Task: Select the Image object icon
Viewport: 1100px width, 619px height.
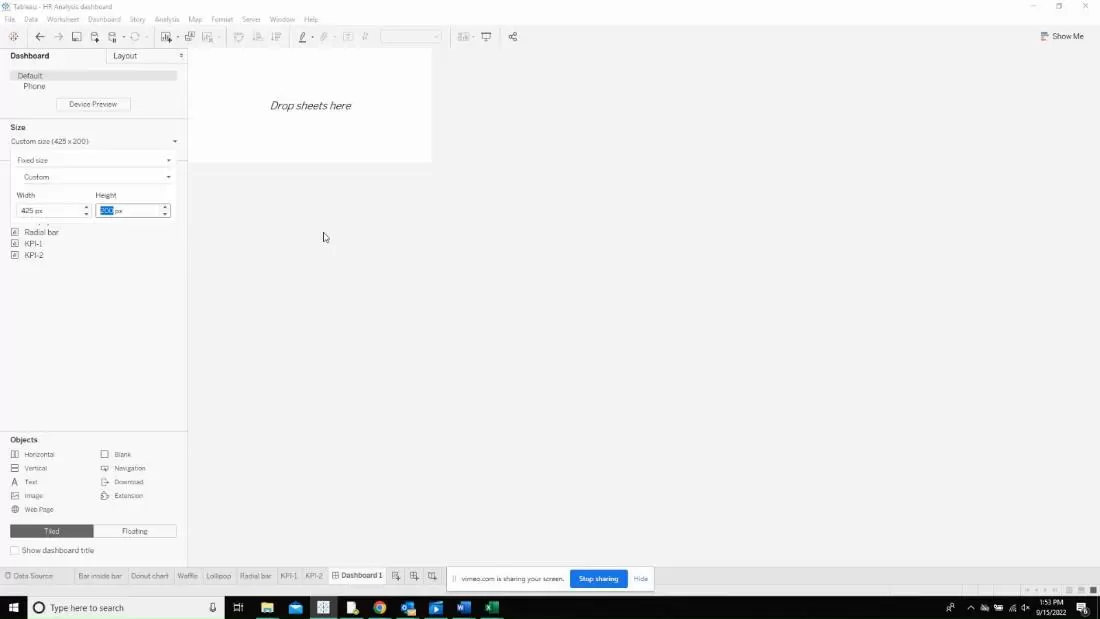Action: coord(15,495)
